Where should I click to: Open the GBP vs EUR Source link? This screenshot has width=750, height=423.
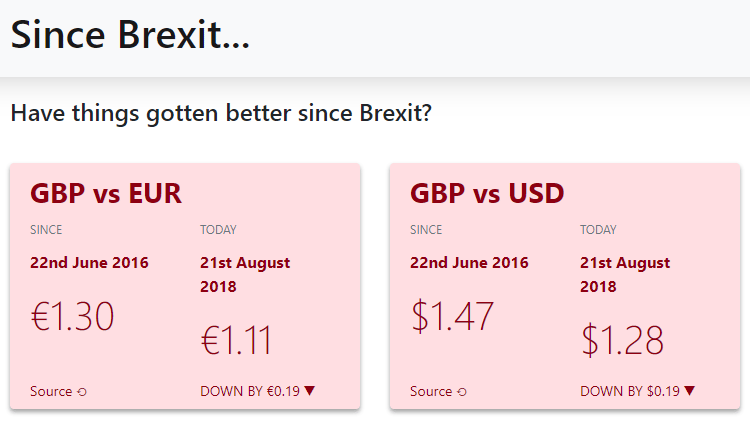(x=58, y=391)
